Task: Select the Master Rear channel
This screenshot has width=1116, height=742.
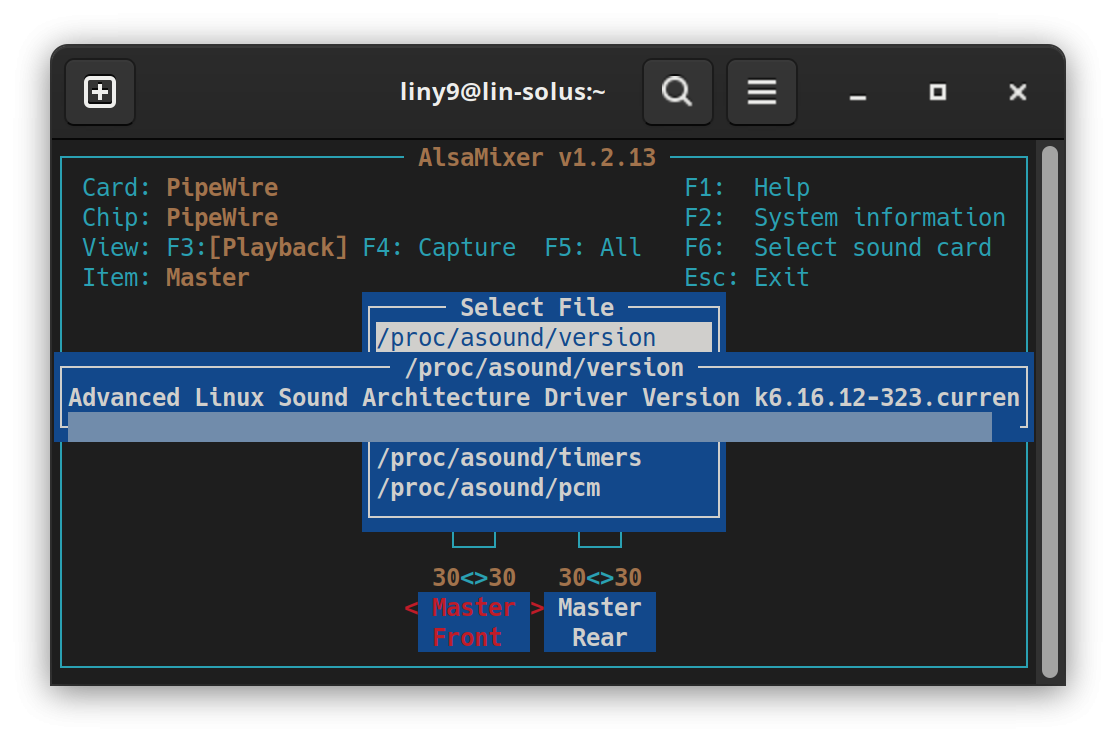Action: (599, 622)
